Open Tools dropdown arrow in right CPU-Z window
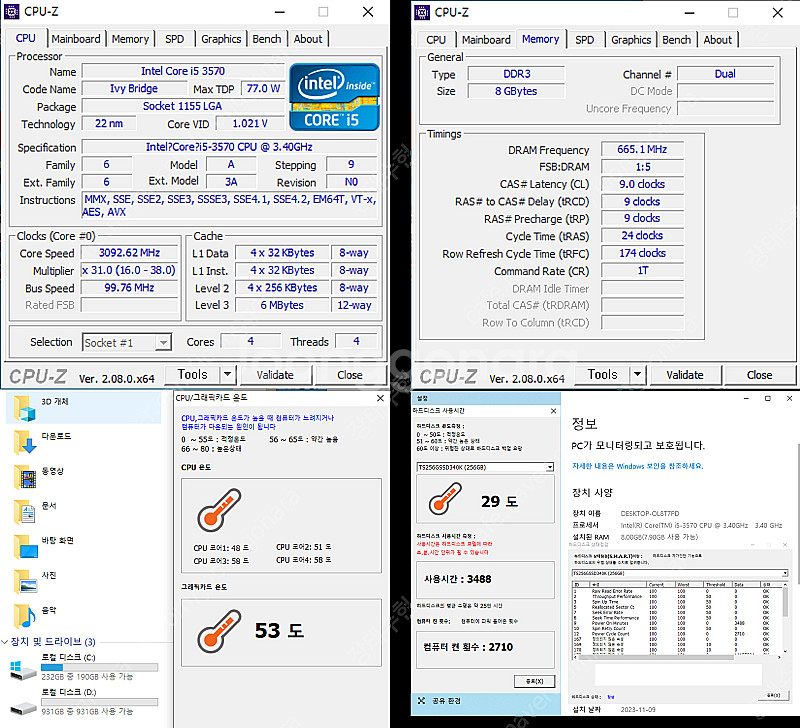 (637, 374)
